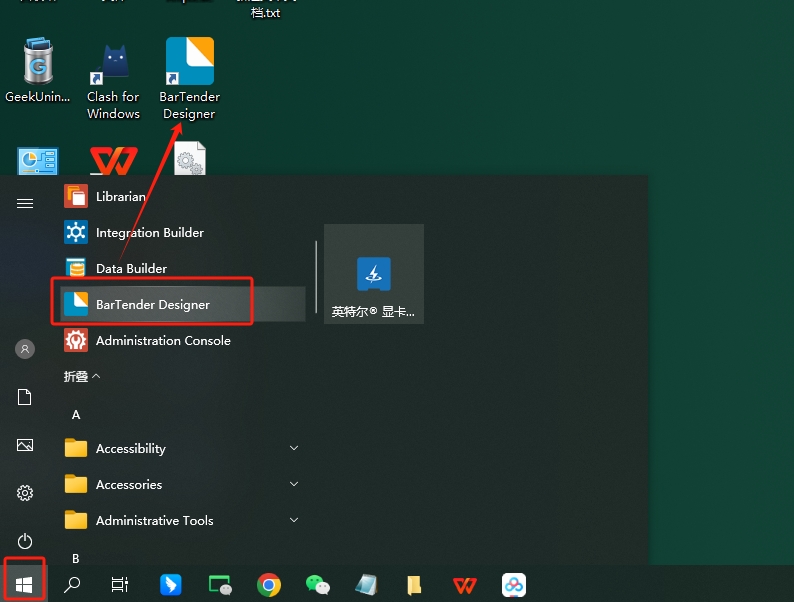Open the yellow file icon on taskbar
This screenshot has height=602, width=794.
tap(414, 585)
